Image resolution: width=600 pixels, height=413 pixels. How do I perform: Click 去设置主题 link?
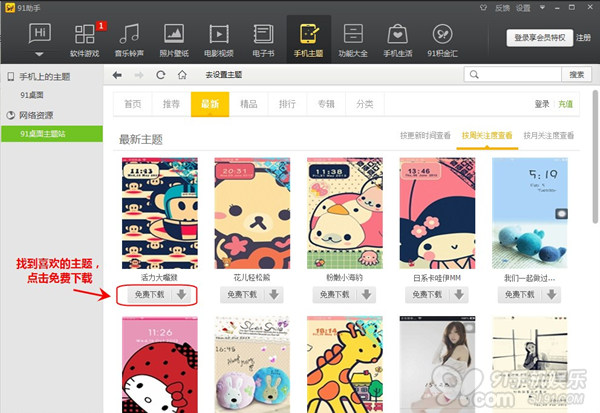click(223, 75)
